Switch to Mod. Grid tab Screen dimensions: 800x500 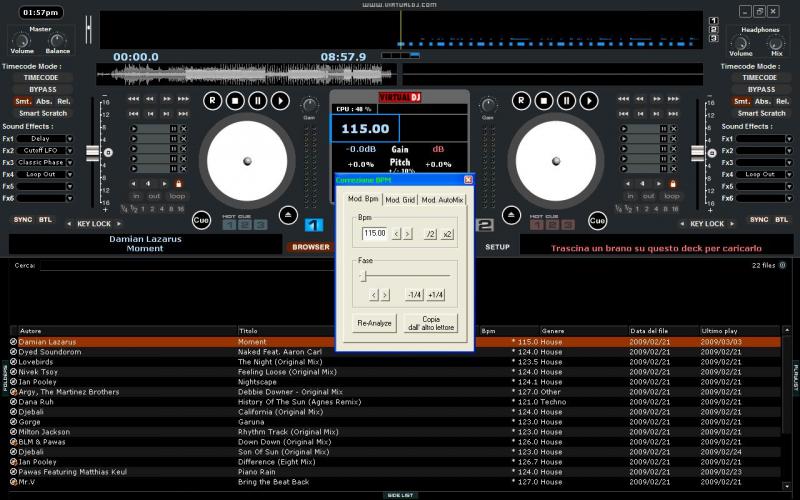coord(400,200)
